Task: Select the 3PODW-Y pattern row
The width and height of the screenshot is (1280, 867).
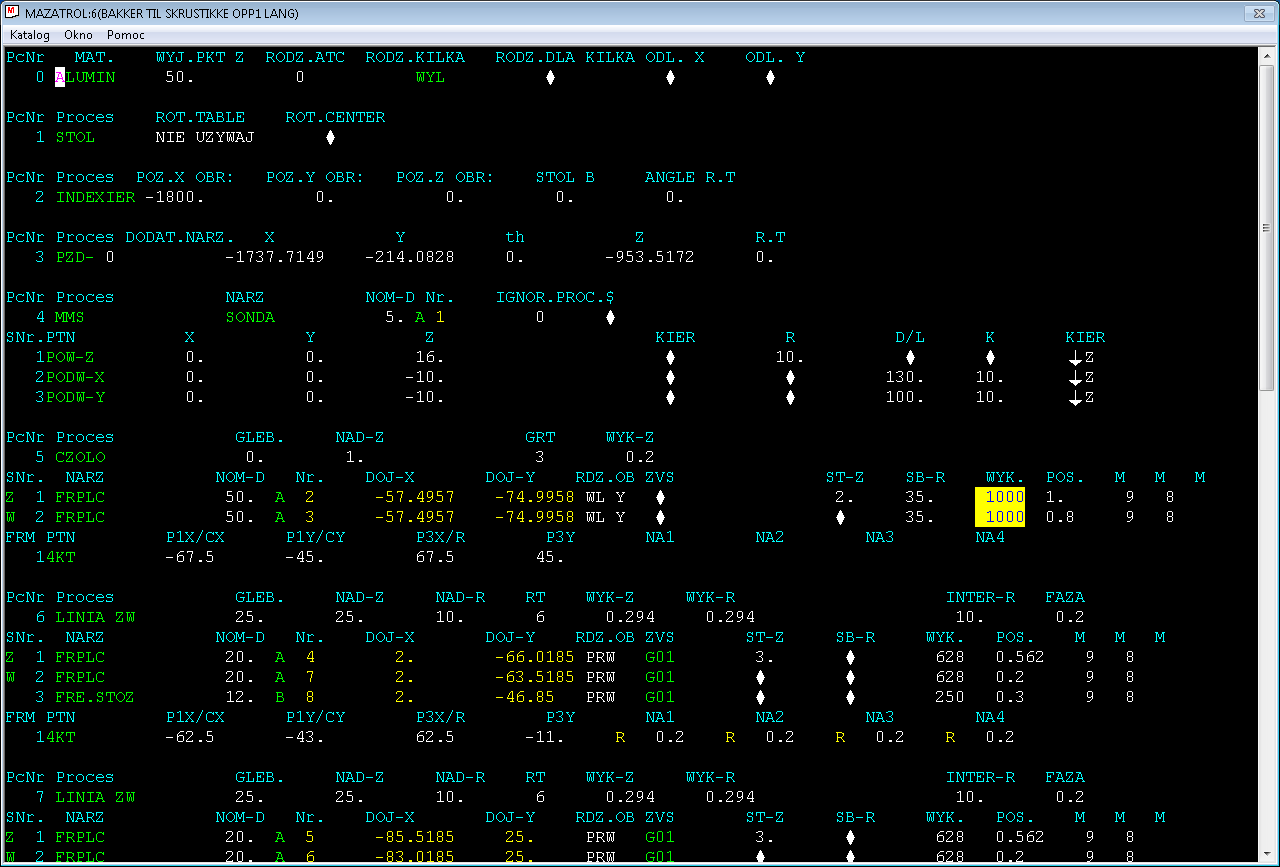Action: [x=70, y=397]
